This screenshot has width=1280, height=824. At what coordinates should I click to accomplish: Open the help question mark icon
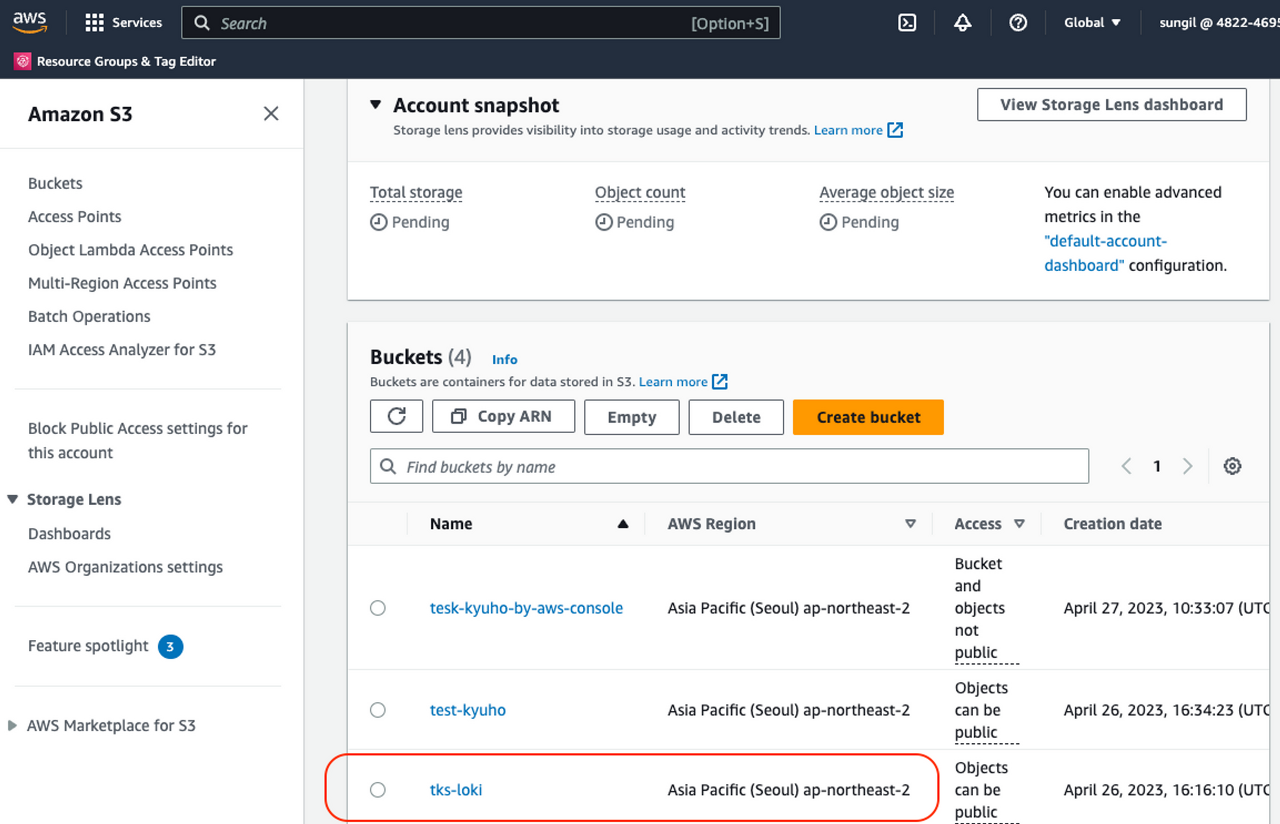pos(1018,23)
